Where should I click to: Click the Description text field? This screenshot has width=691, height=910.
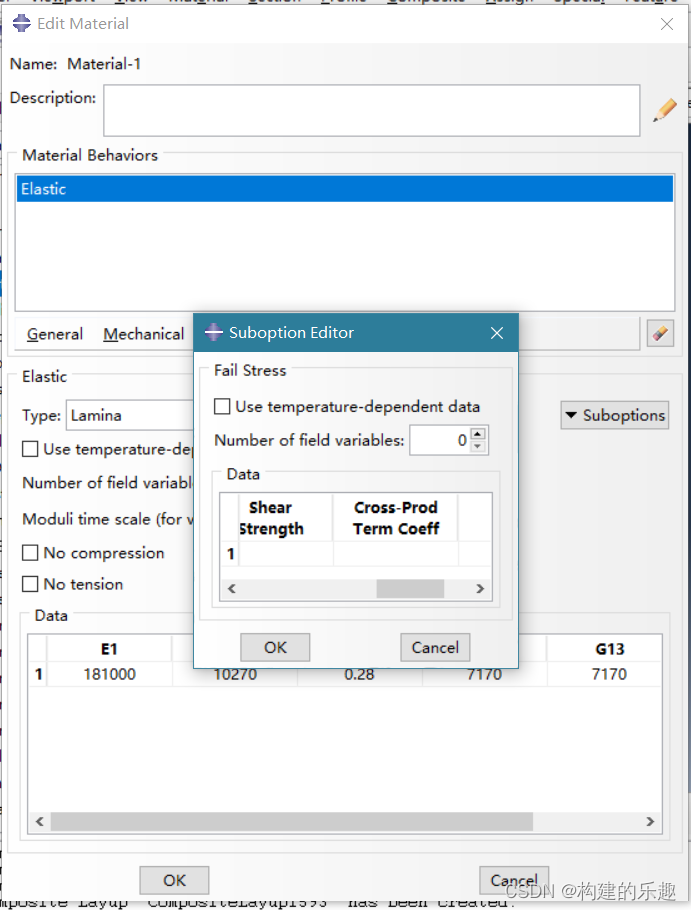tap(371, 110)
